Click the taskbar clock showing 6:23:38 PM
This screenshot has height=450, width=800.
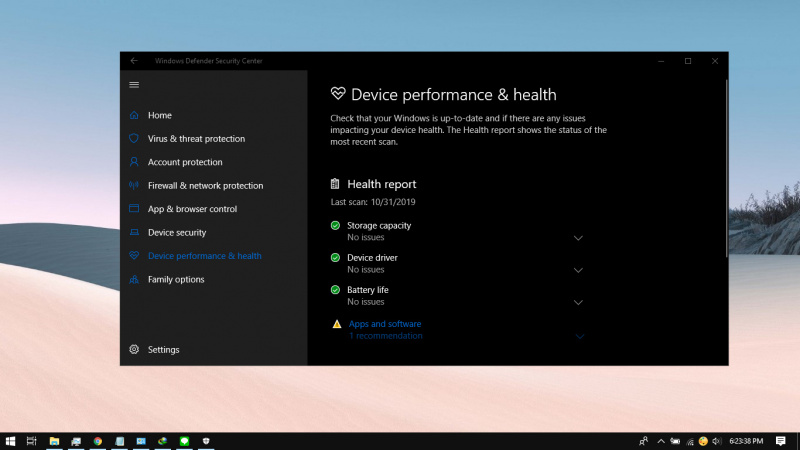pyautogui.click(x=746, y=441)
